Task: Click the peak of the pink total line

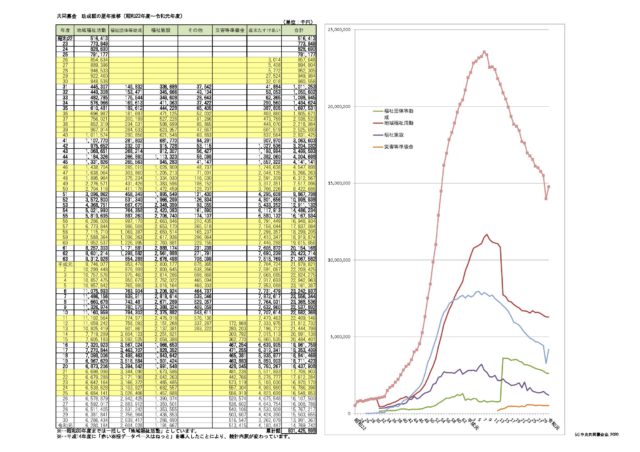Action: (484, 51)
